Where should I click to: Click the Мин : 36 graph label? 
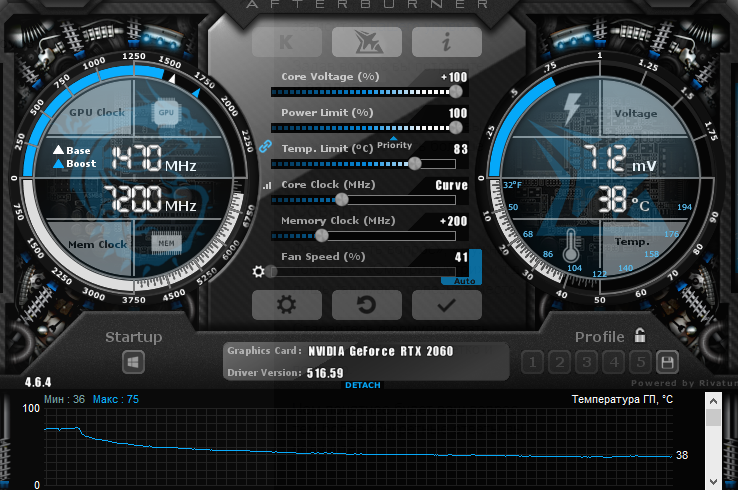[x=64, y=399]
